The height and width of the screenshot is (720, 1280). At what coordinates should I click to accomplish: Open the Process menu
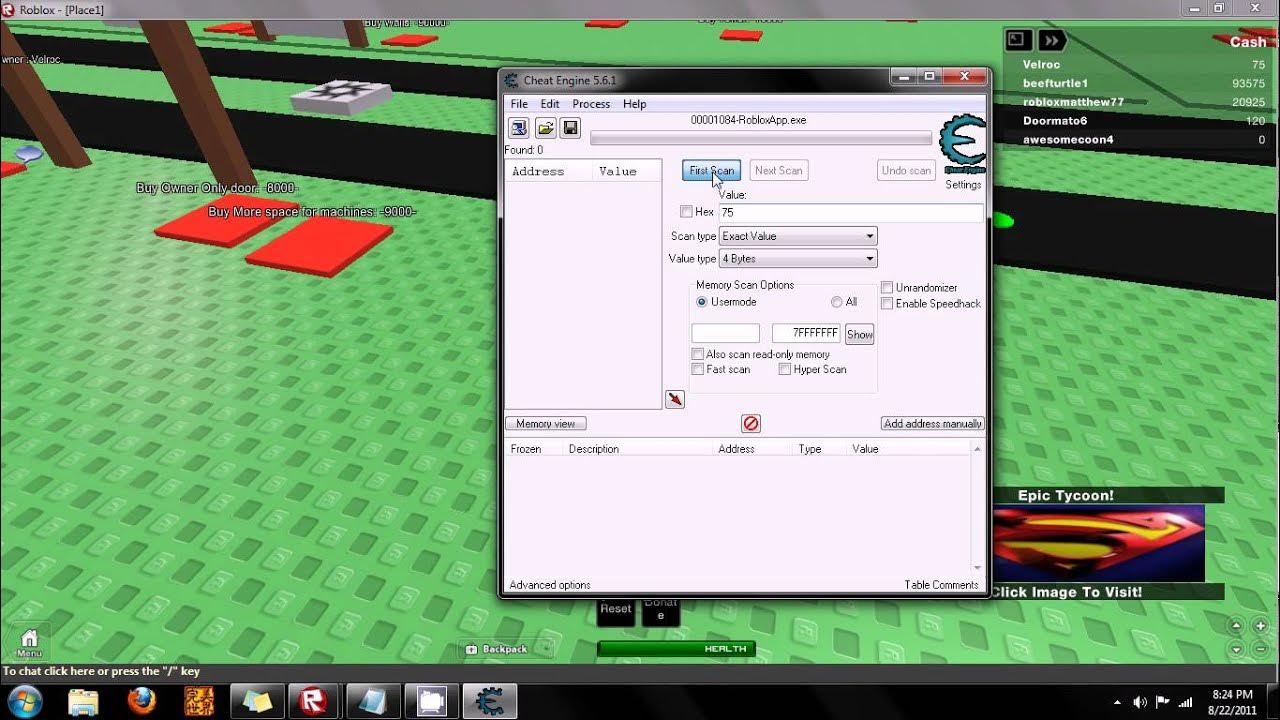pyautogui.click(x=591, y=104)
